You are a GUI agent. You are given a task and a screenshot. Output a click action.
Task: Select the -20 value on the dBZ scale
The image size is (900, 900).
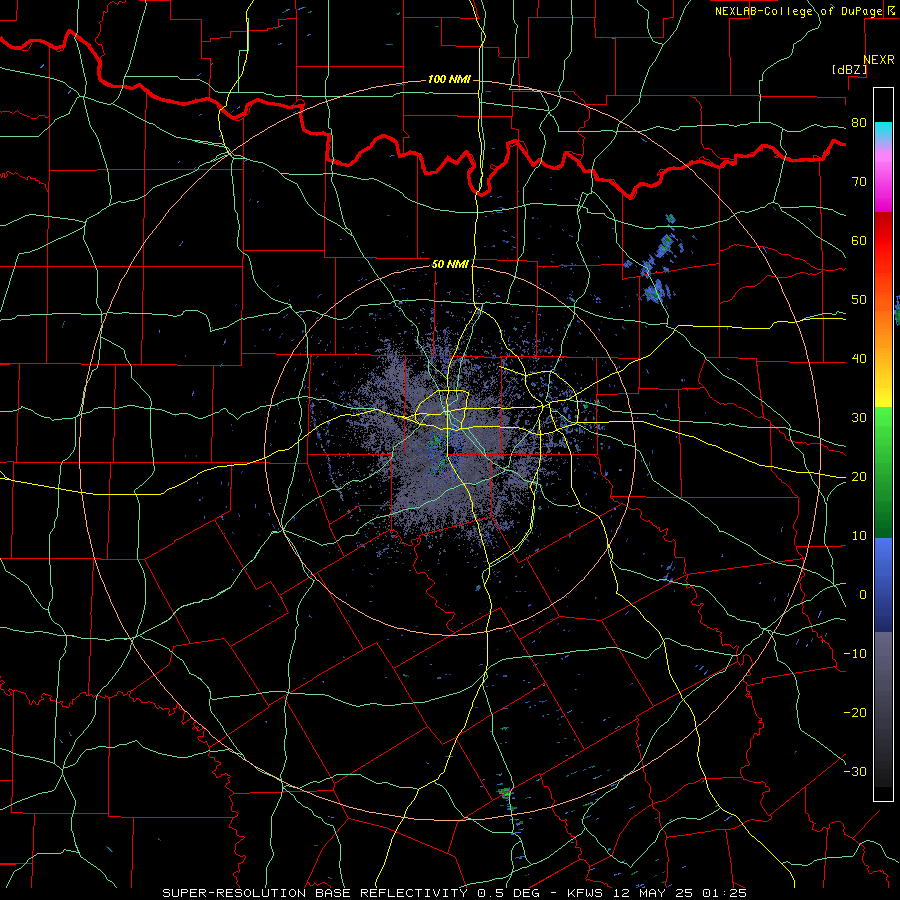click(855, 712)
